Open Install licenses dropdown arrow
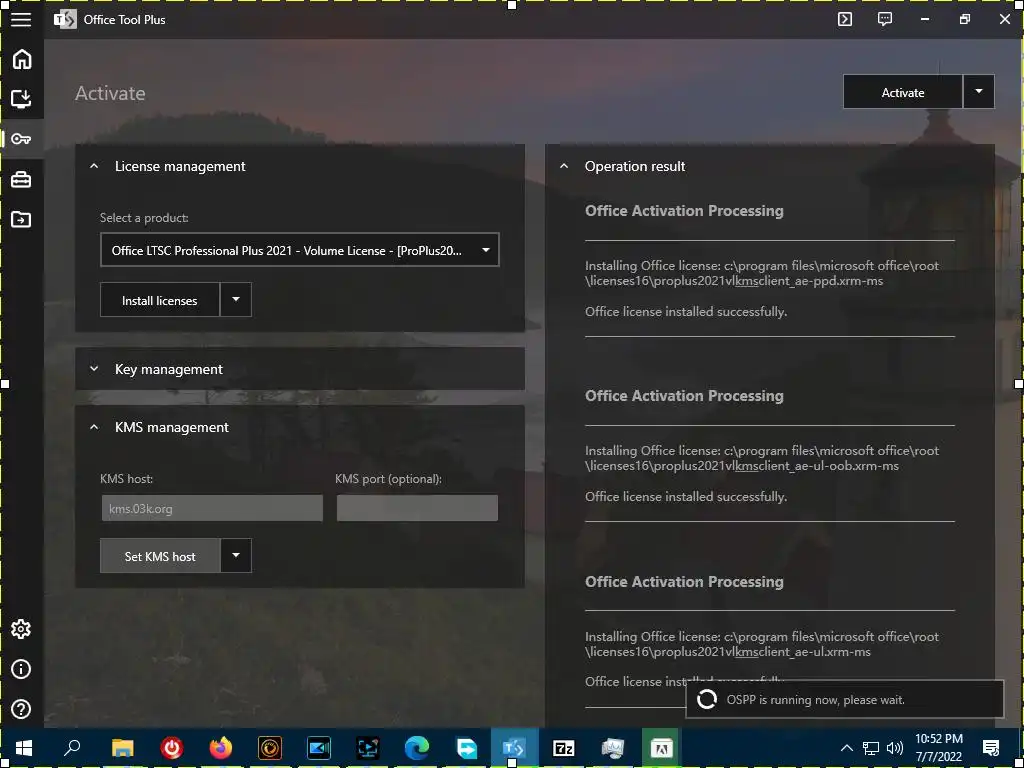The height and width of the screenshot is (768, 1024). (236, 300)
